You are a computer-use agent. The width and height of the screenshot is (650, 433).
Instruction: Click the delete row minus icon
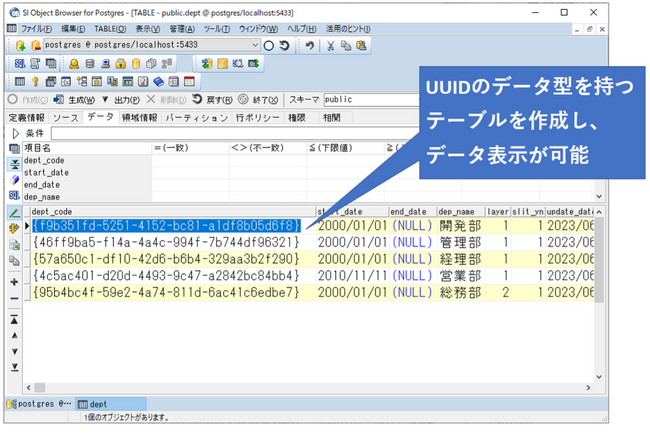click(15, 298)
